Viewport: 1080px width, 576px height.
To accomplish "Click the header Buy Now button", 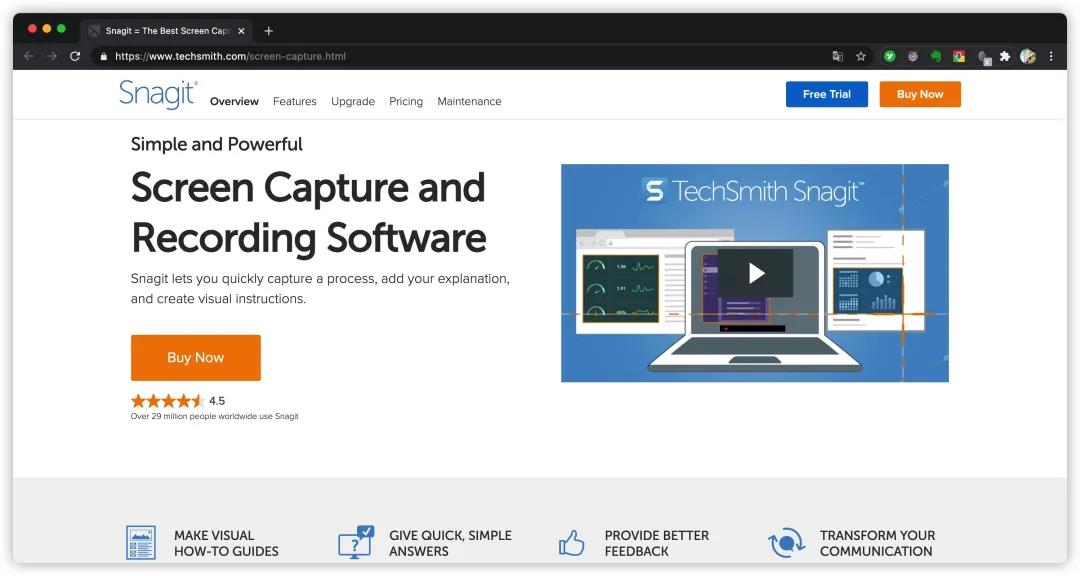I will tap(920, 94).
